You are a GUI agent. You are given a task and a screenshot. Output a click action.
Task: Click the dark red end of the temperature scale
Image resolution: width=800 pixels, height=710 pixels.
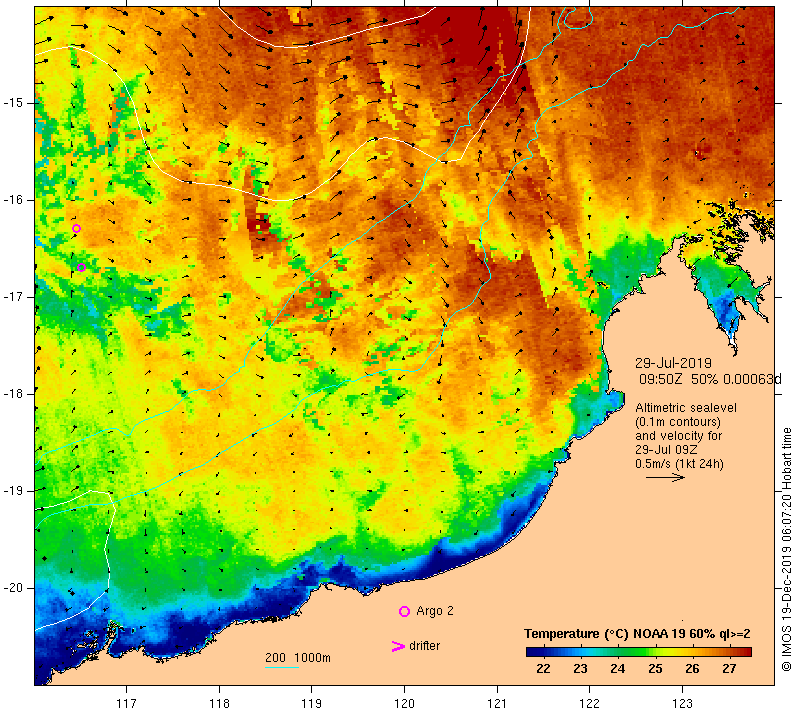coord(747,652)
